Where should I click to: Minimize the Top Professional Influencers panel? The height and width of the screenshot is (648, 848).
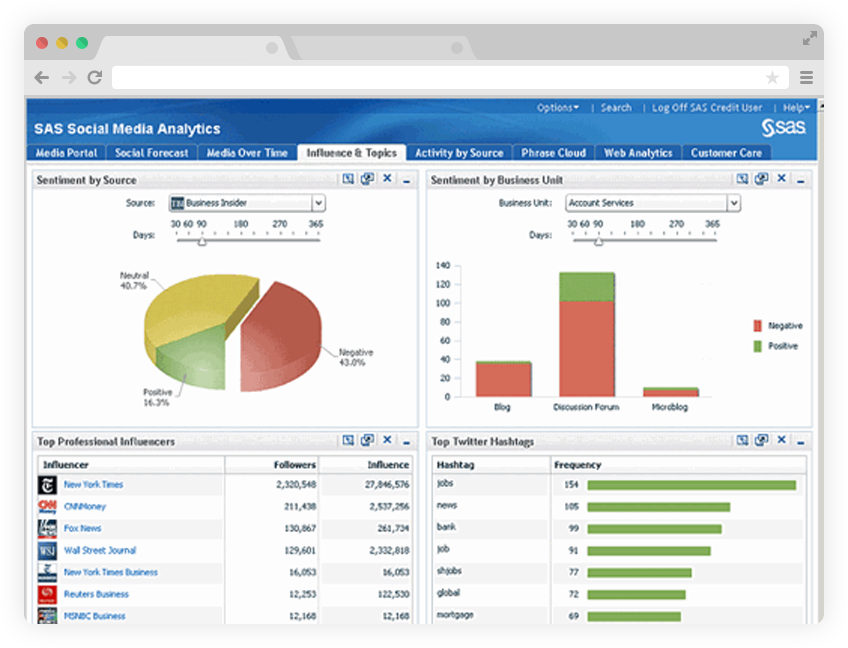407,443
